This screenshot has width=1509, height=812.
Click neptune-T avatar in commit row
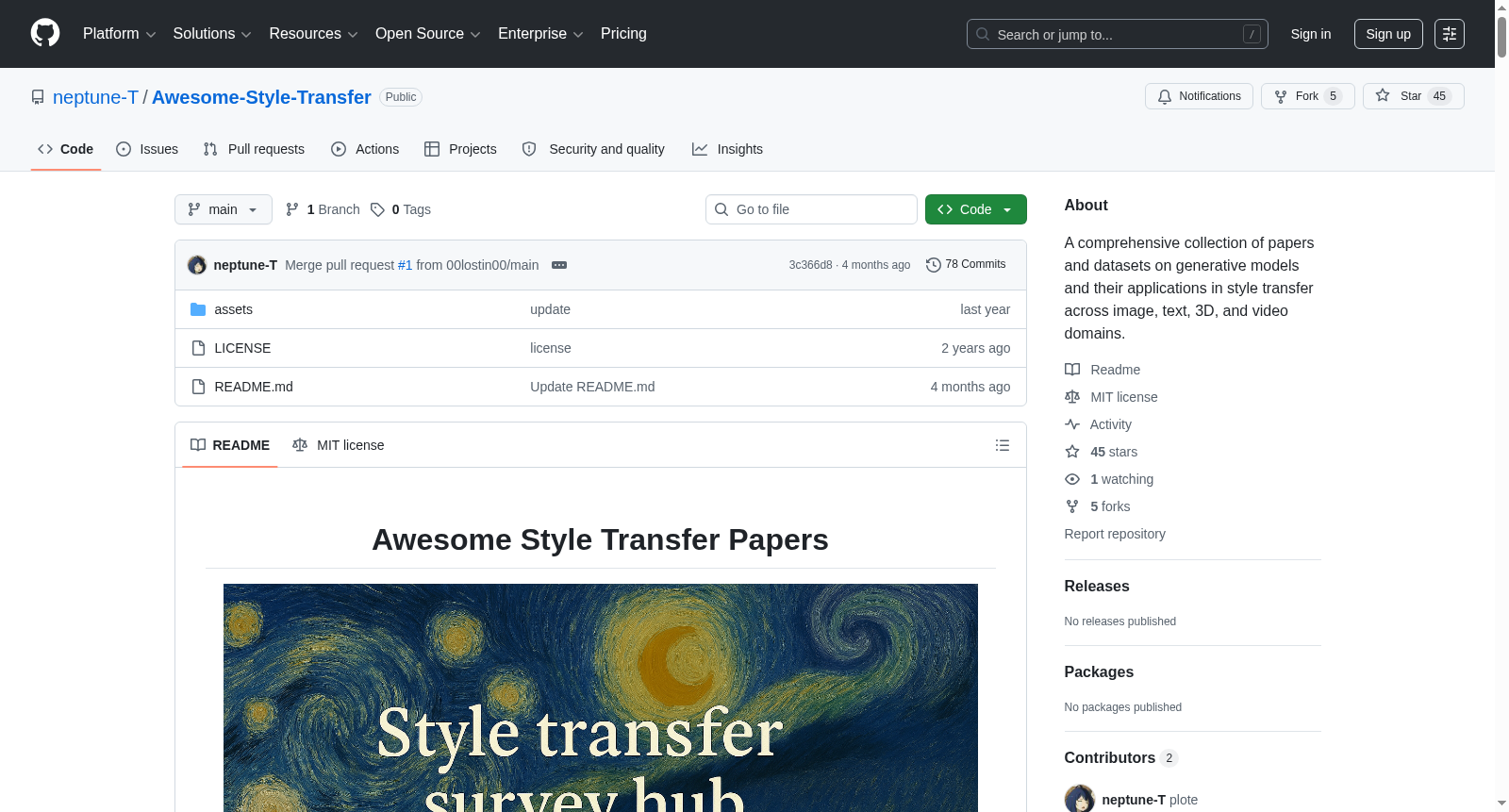(x=197, y=265)
